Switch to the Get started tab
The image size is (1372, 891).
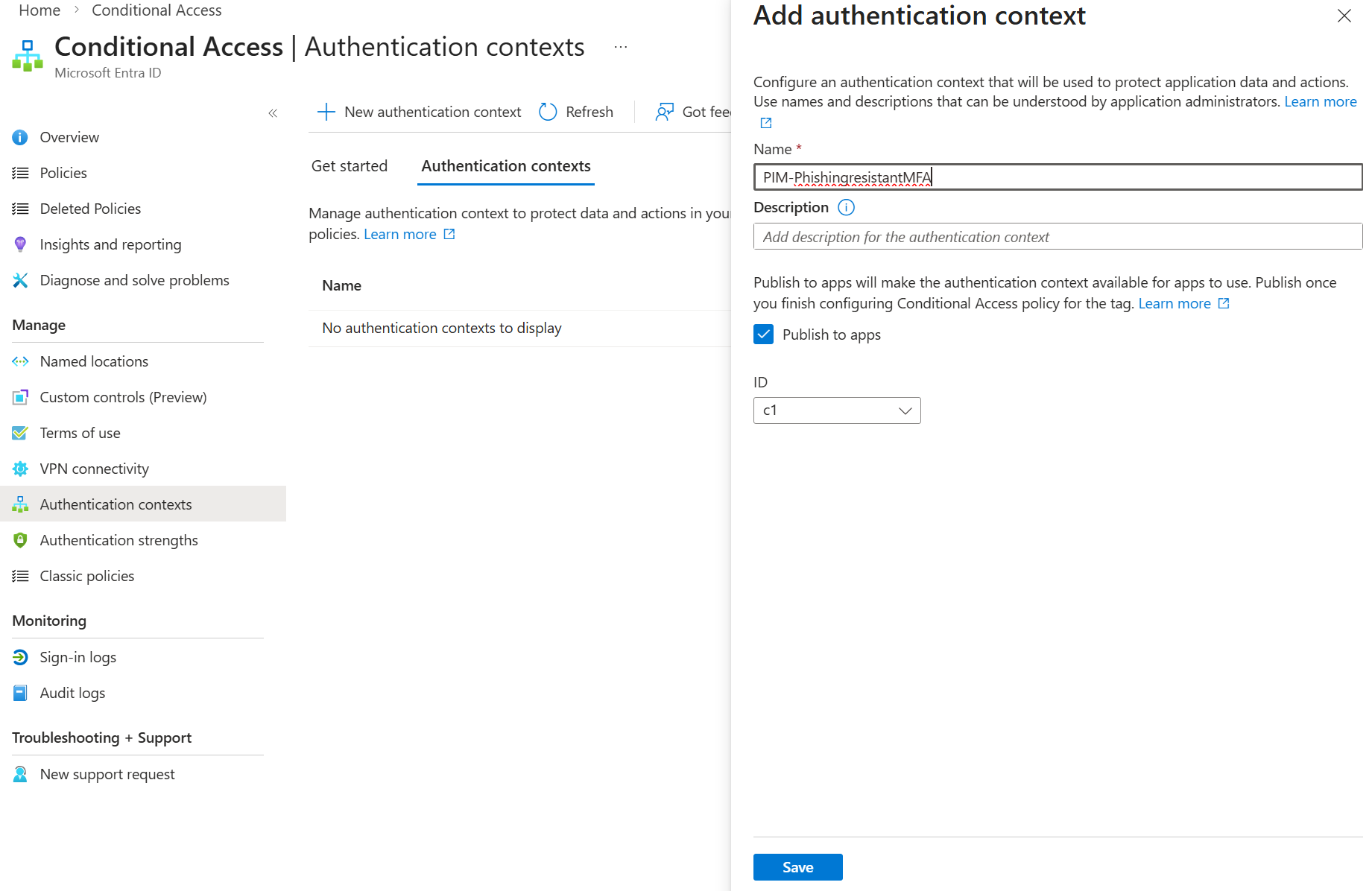click(x=349, y=166)
